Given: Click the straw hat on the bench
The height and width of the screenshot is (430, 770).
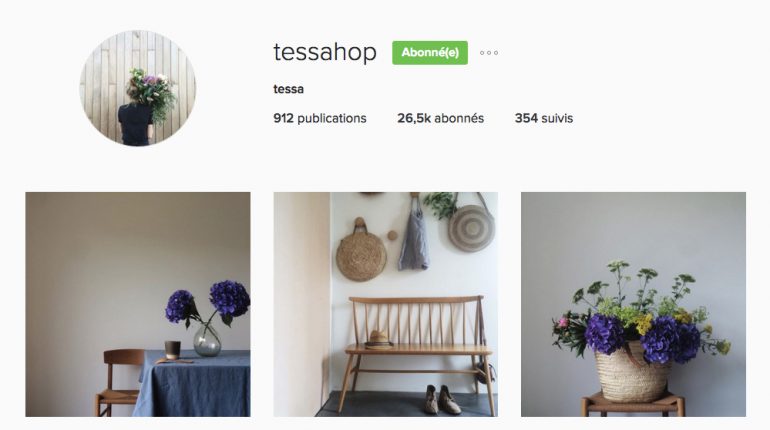Looking at the screenshot, I should (x=378, y=339).
